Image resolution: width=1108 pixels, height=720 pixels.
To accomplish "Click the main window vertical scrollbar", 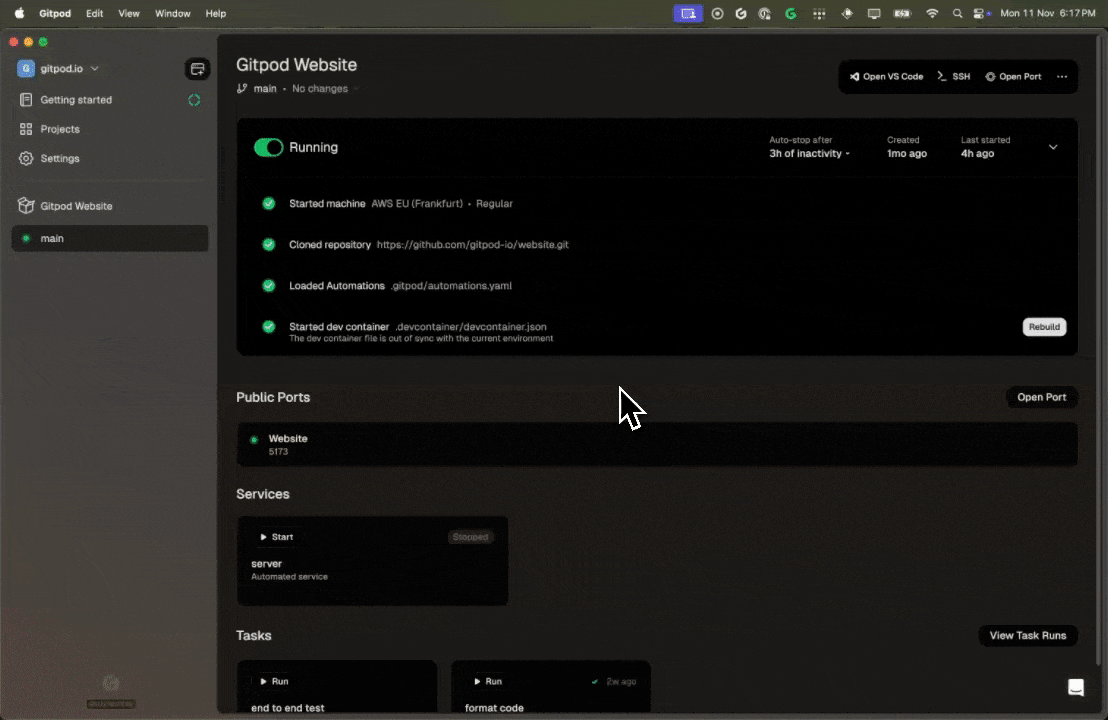I will point(1098,350).
